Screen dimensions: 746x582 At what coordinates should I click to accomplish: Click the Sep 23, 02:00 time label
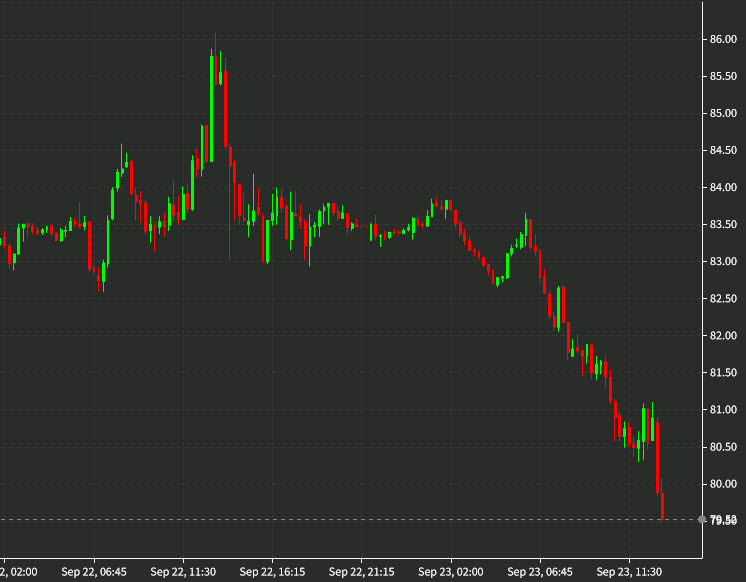[450, 572]
